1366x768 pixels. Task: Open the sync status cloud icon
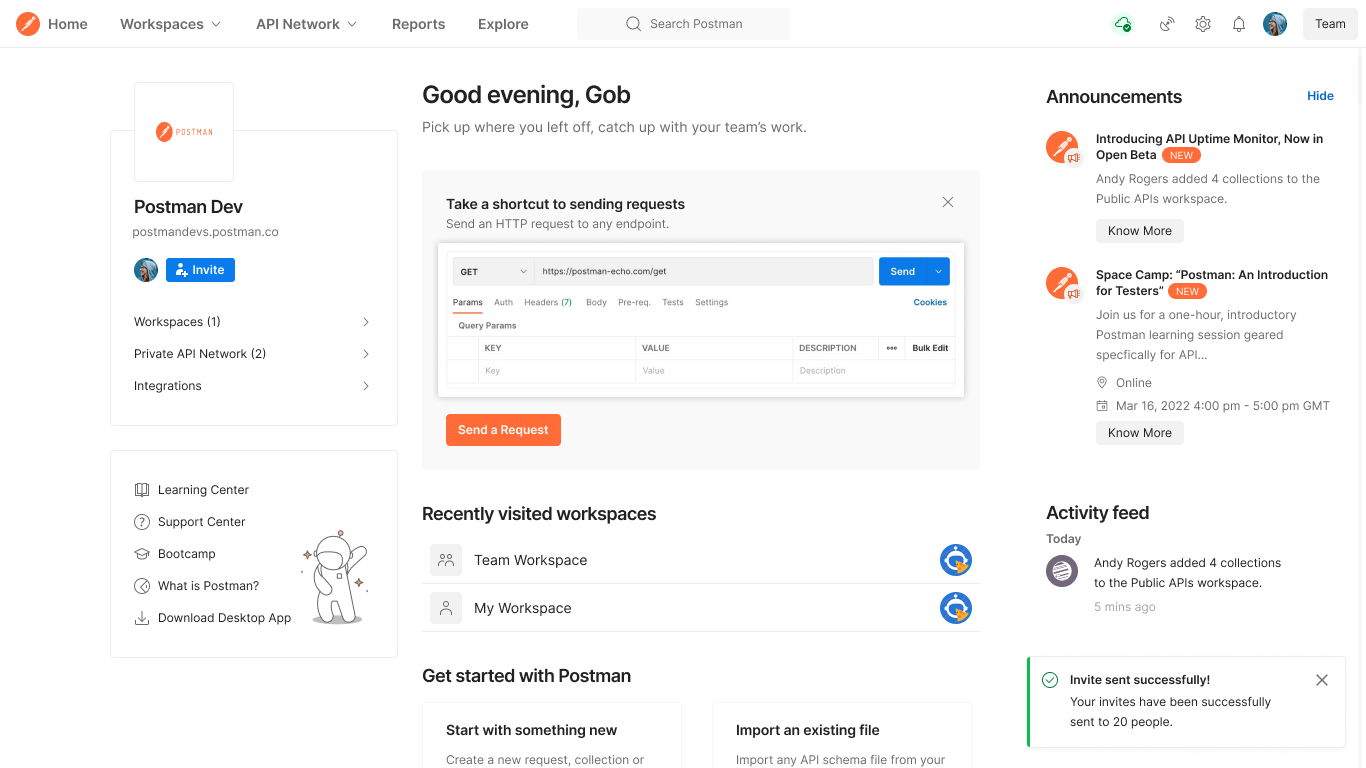[x=1123, y=24]
